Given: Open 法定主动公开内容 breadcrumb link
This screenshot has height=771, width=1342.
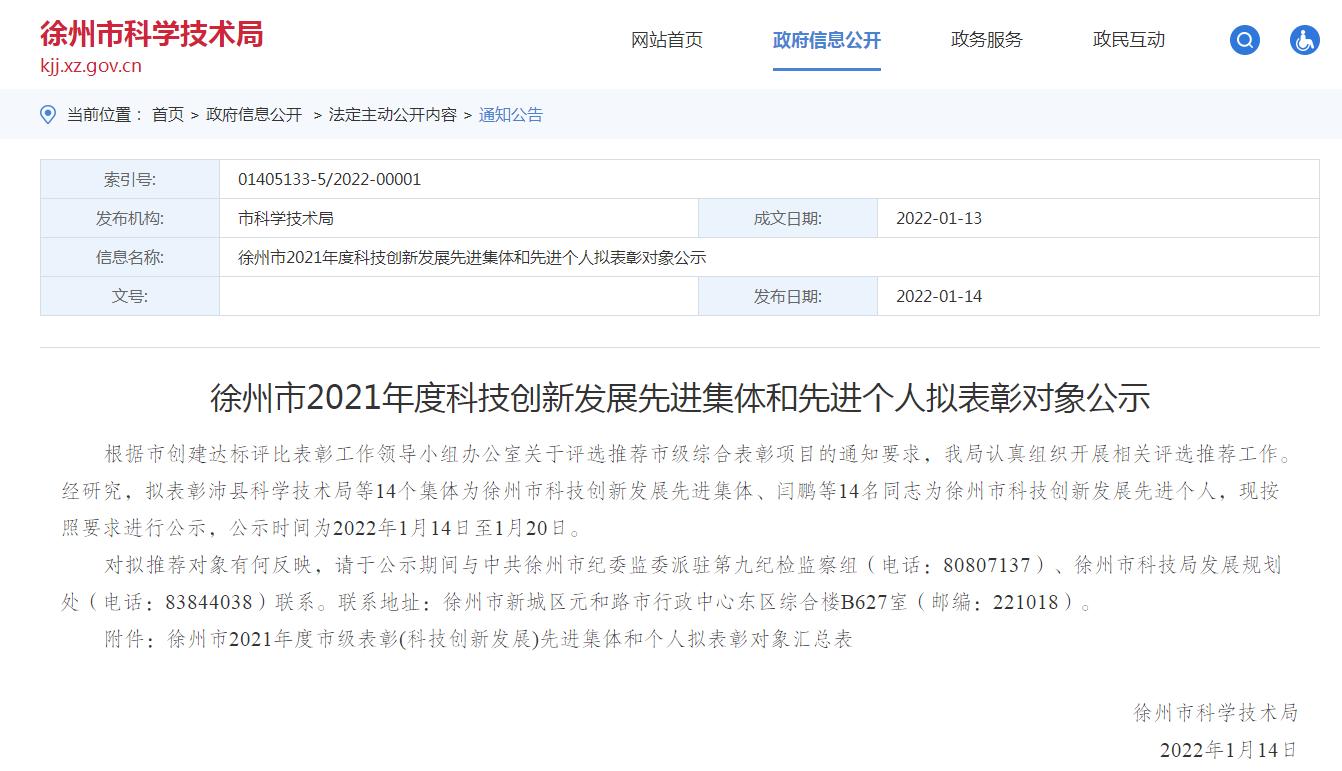Looking at the screenshot, I should [x=392, y=115].
